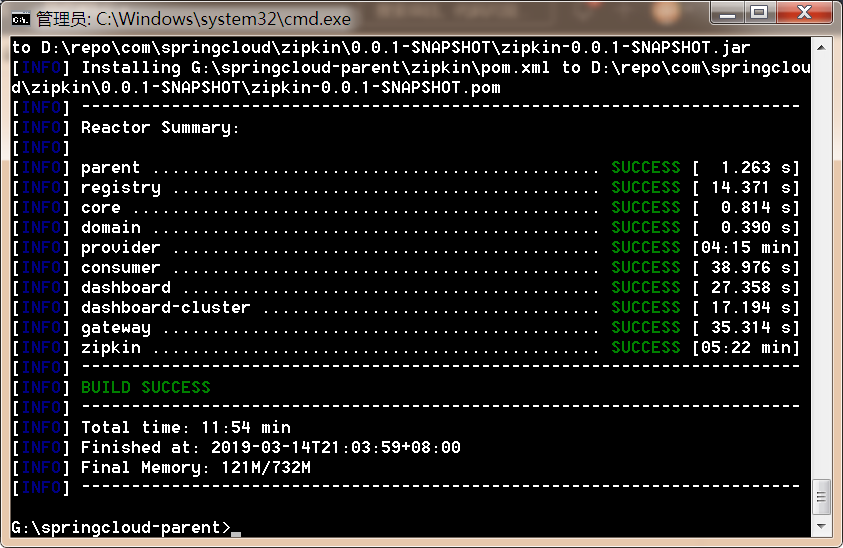Click the Reactor Summary heading
Viewport: 843px width, 548px height.
click(x=160, y=128)
